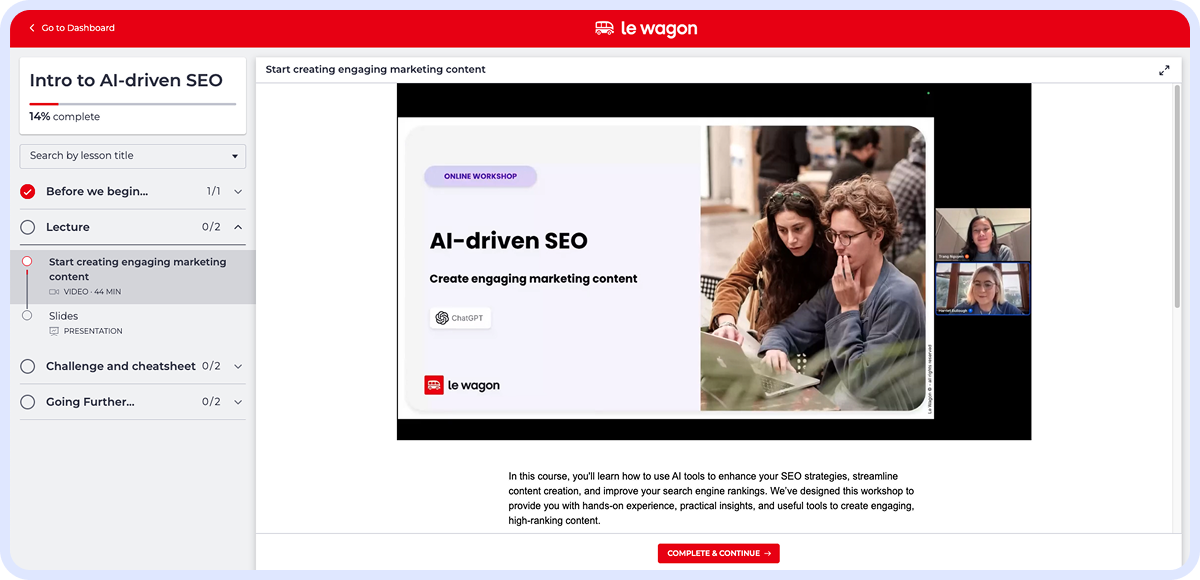Click the 14% course progress bar
The width and height of the screenshot is (1200, 580).
coord(133,102)
